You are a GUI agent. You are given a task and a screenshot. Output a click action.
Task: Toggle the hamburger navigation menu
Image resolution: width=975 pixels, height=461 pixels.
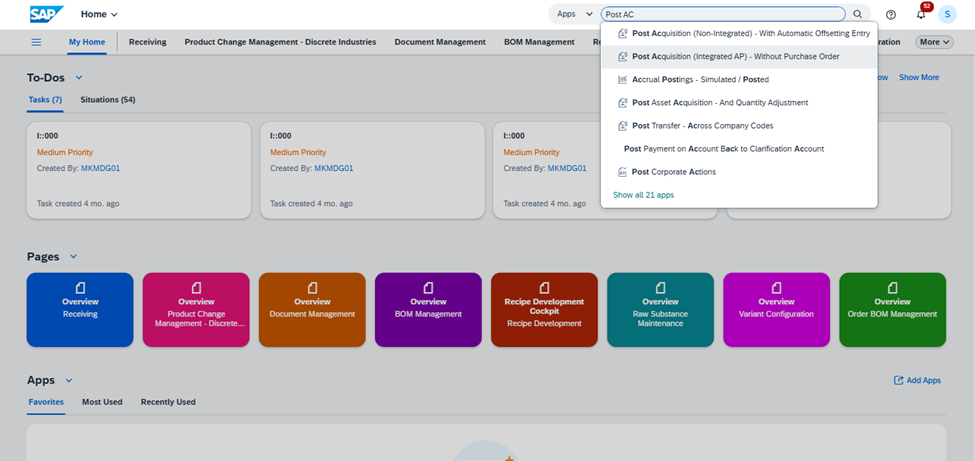[x=36, y=42]
